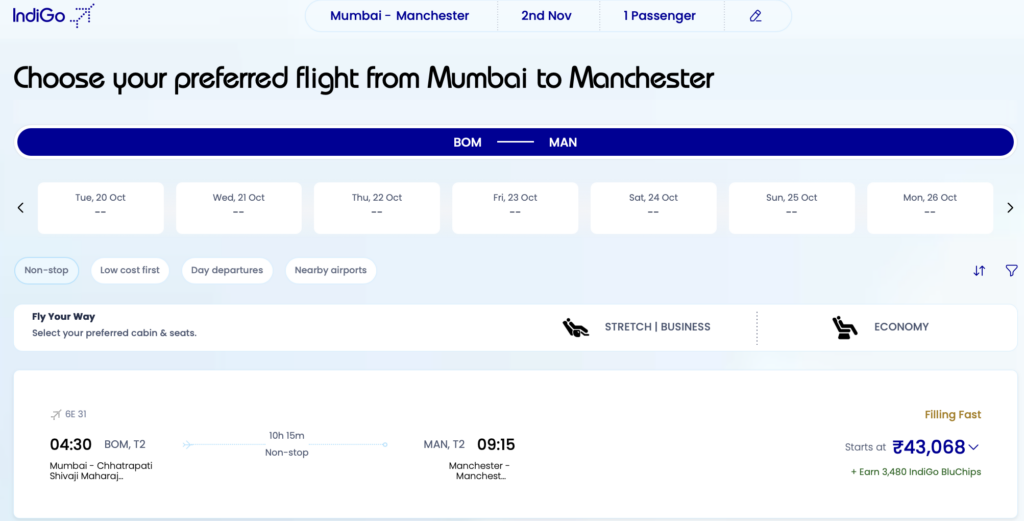Click the Stretch Business seat icon
This screenshot has width=1024, height=521.
coord(576,327)
